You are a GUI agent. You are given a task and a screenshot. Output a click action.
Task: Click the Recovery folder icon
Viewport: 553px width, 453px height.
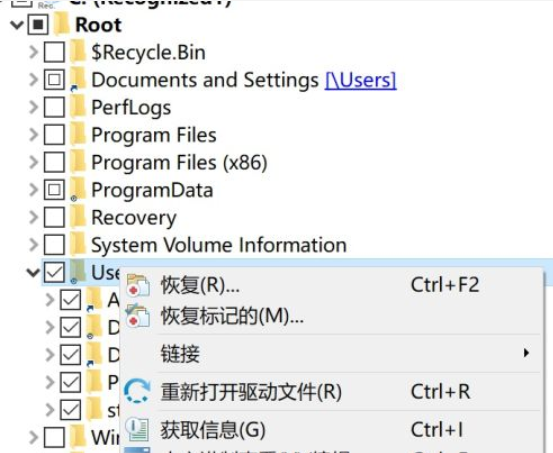point(78,217)
